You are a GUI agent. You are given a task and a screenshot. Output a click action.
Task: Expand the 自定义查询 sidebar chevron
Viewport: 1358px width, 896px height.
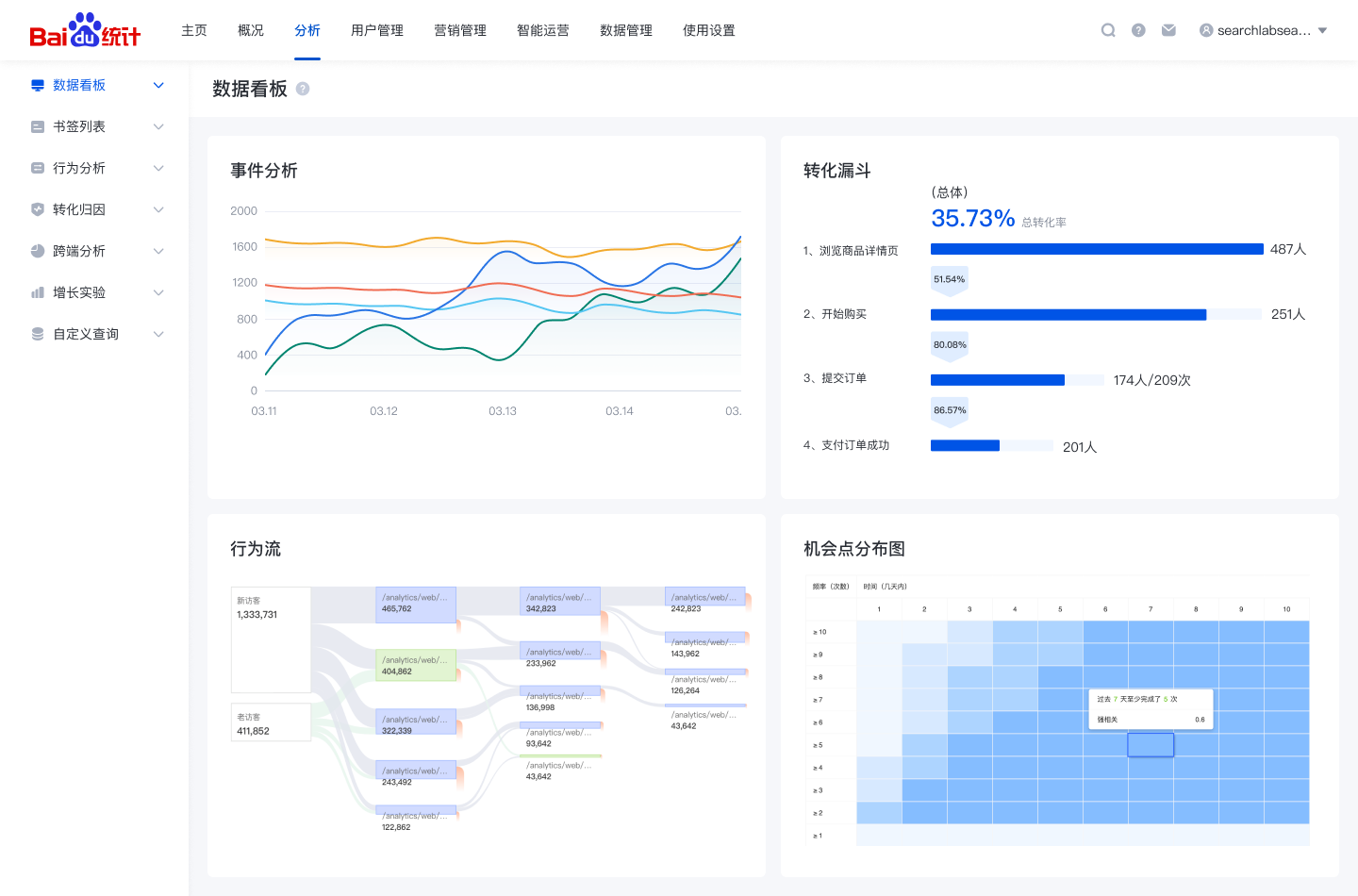point(158,334)
